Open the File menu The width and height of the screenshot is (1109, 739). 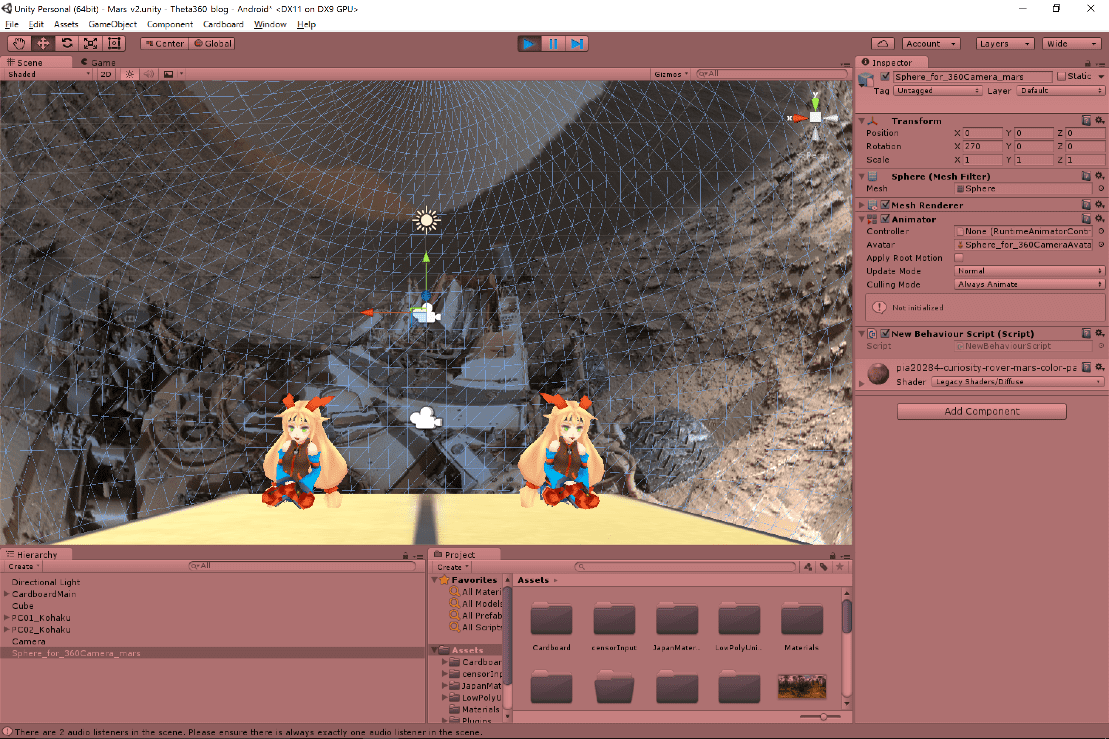tap(11, 24)
